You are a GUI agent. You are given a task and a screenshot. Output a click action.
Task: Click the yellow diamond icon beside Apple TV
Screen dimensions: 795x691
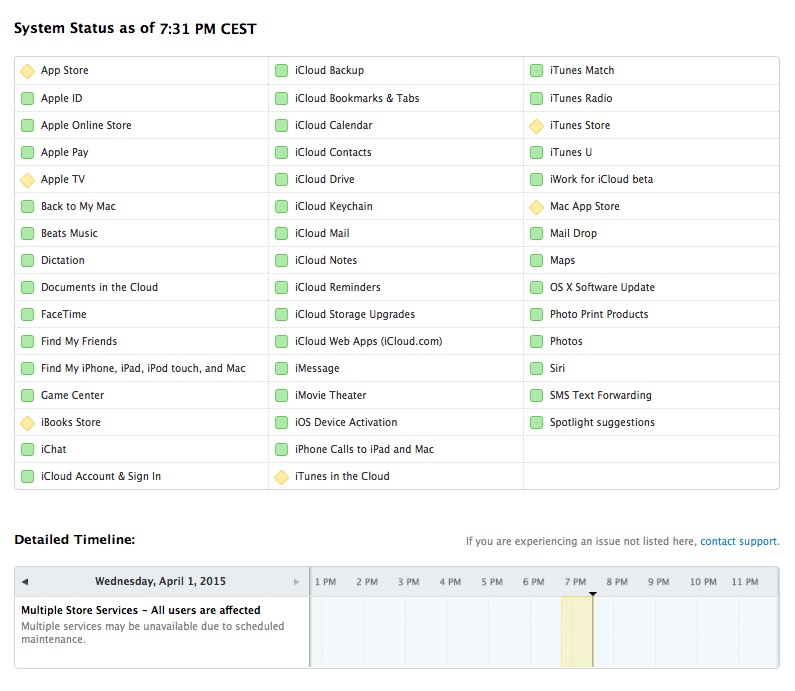click(27, 179)
